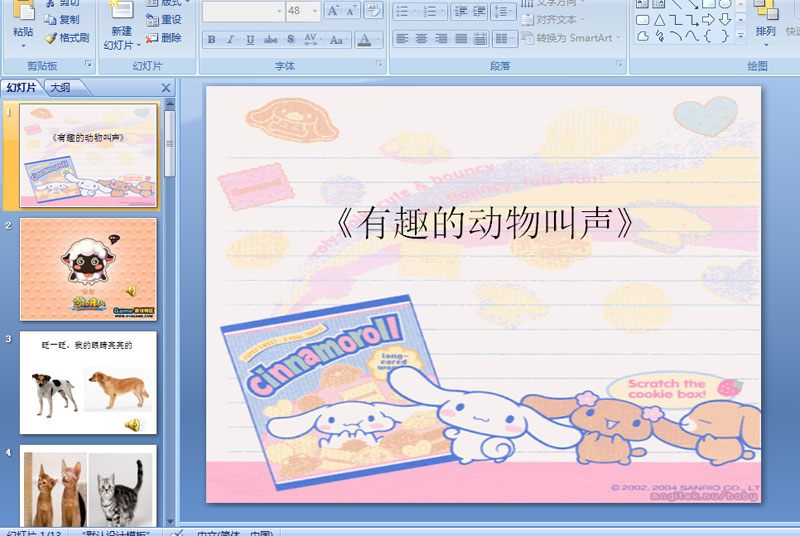Delete the slide using 删除
This screenshot has height=536, width=800.
tap(164, 38)
